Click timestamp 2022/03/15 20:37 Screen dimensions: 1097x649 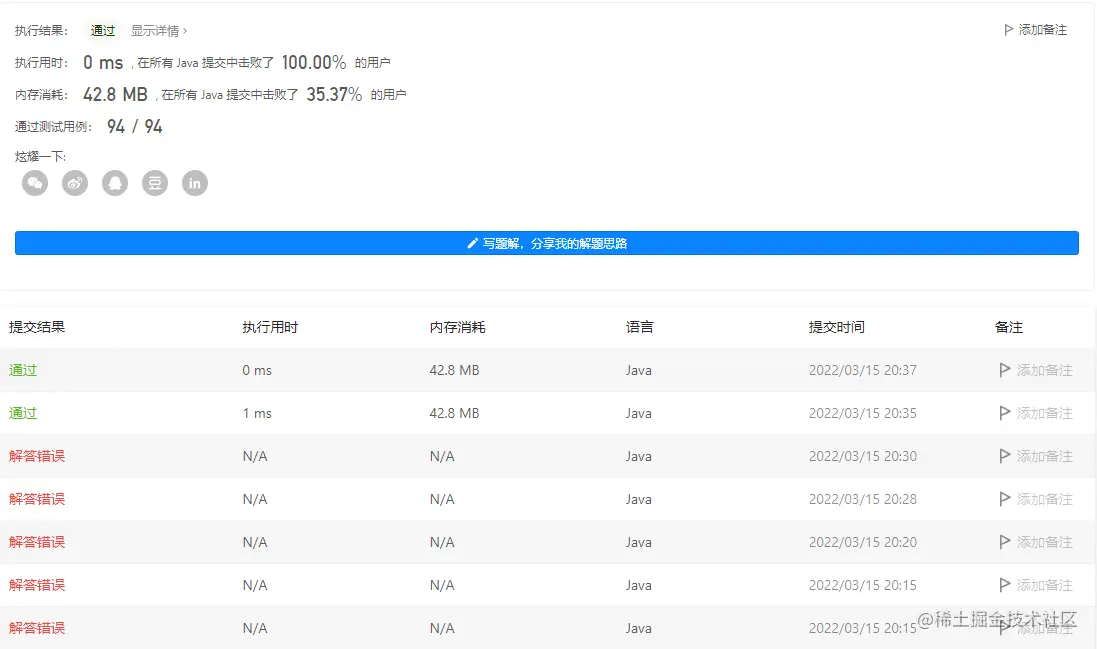(x=863, y=370)
